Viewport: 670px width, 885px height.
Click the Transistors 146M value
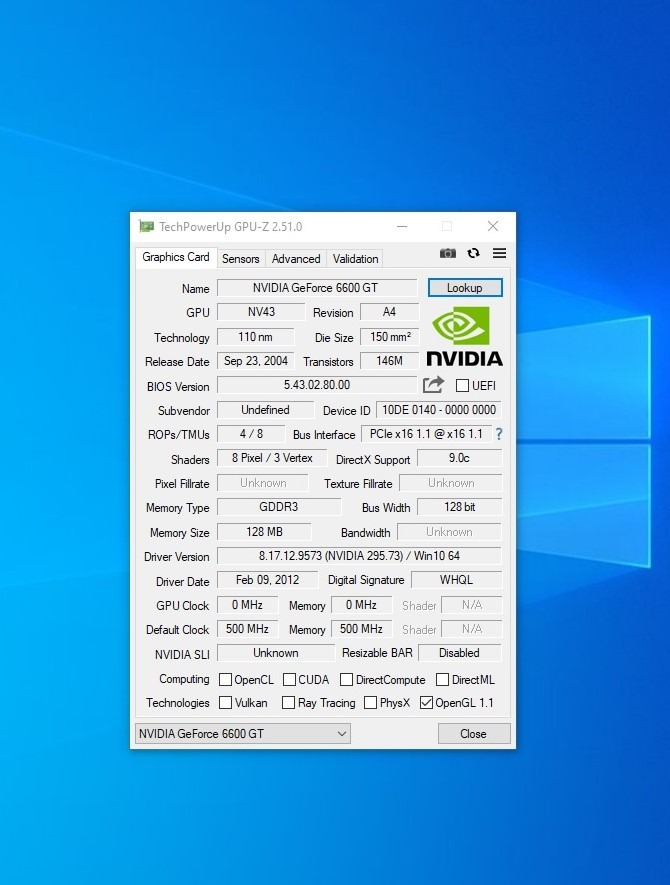point(390,361)
